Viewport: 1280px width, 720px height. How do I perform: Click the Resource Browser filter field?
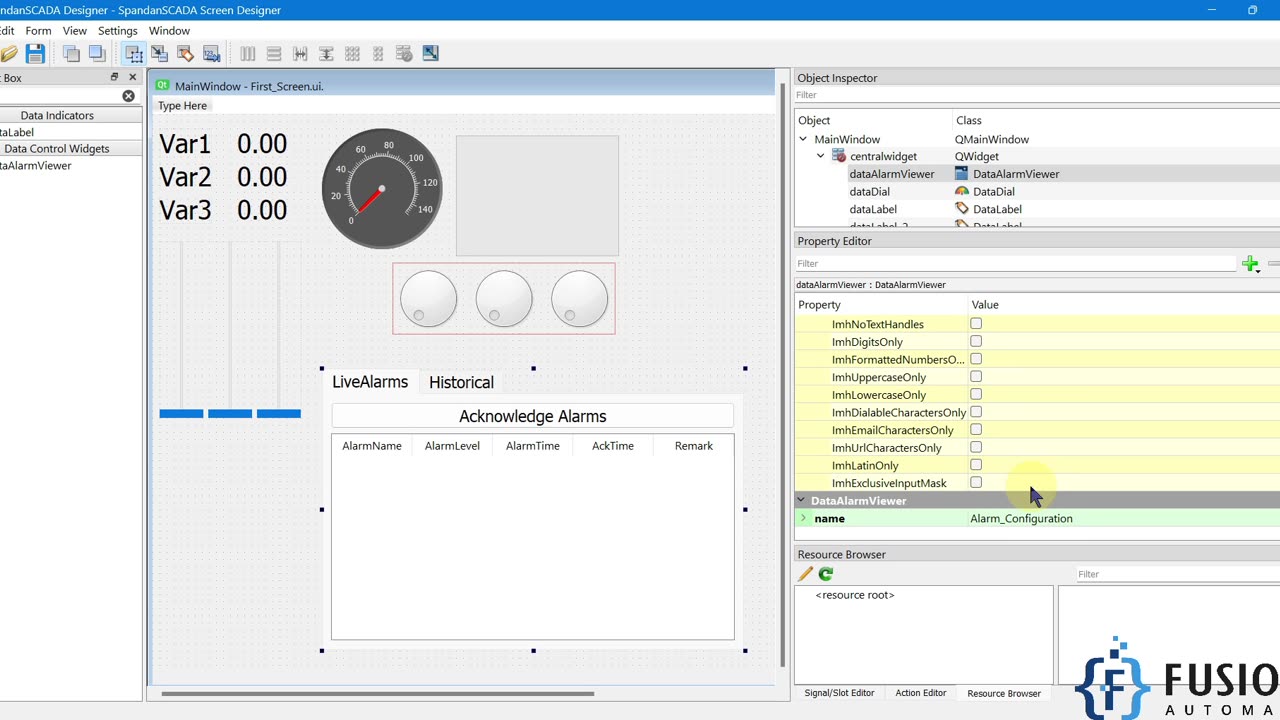(x=1177, y=574)
